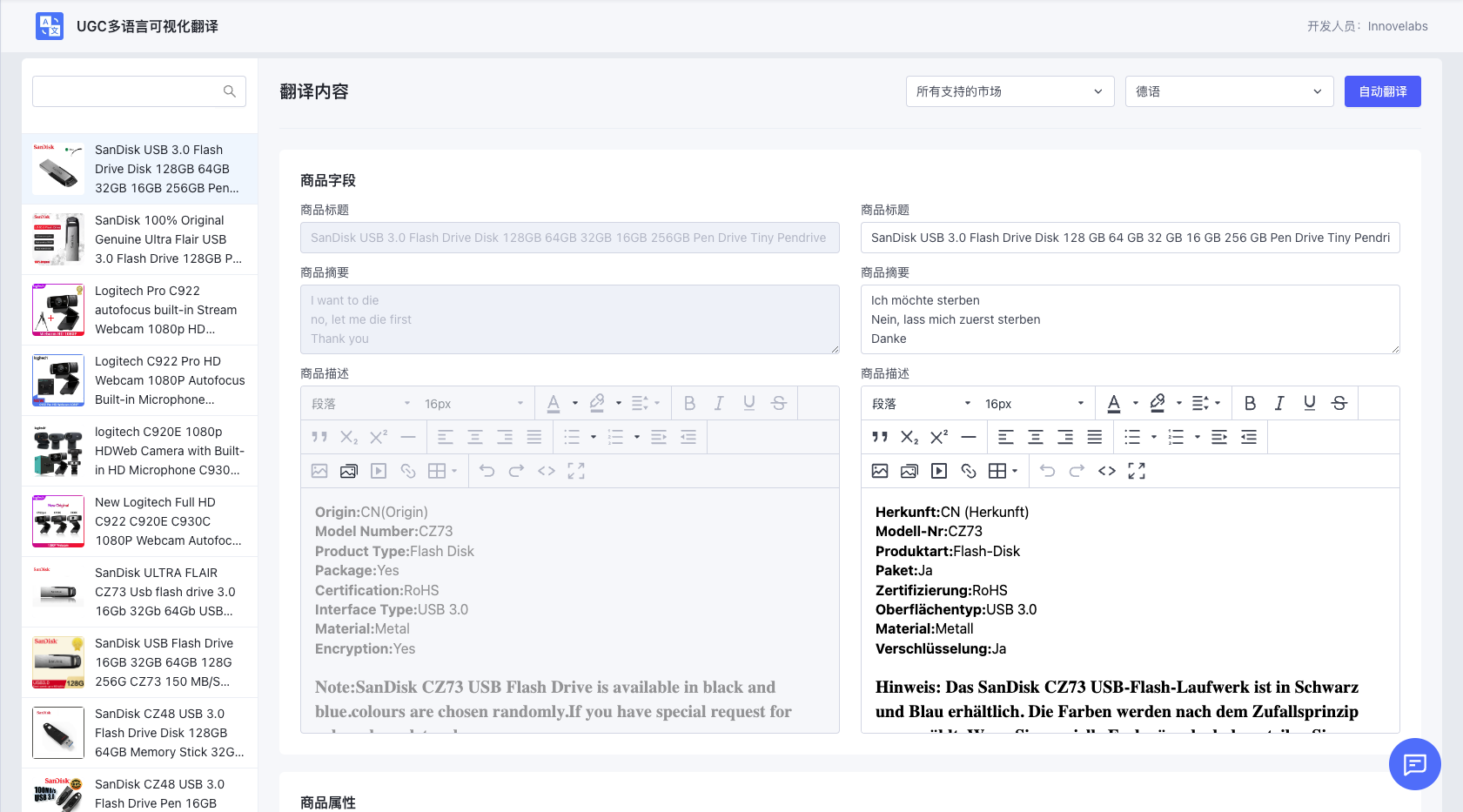Justify text in the right editor
The width and height of the screenshot is (1463, 812).
(1095, 437)
